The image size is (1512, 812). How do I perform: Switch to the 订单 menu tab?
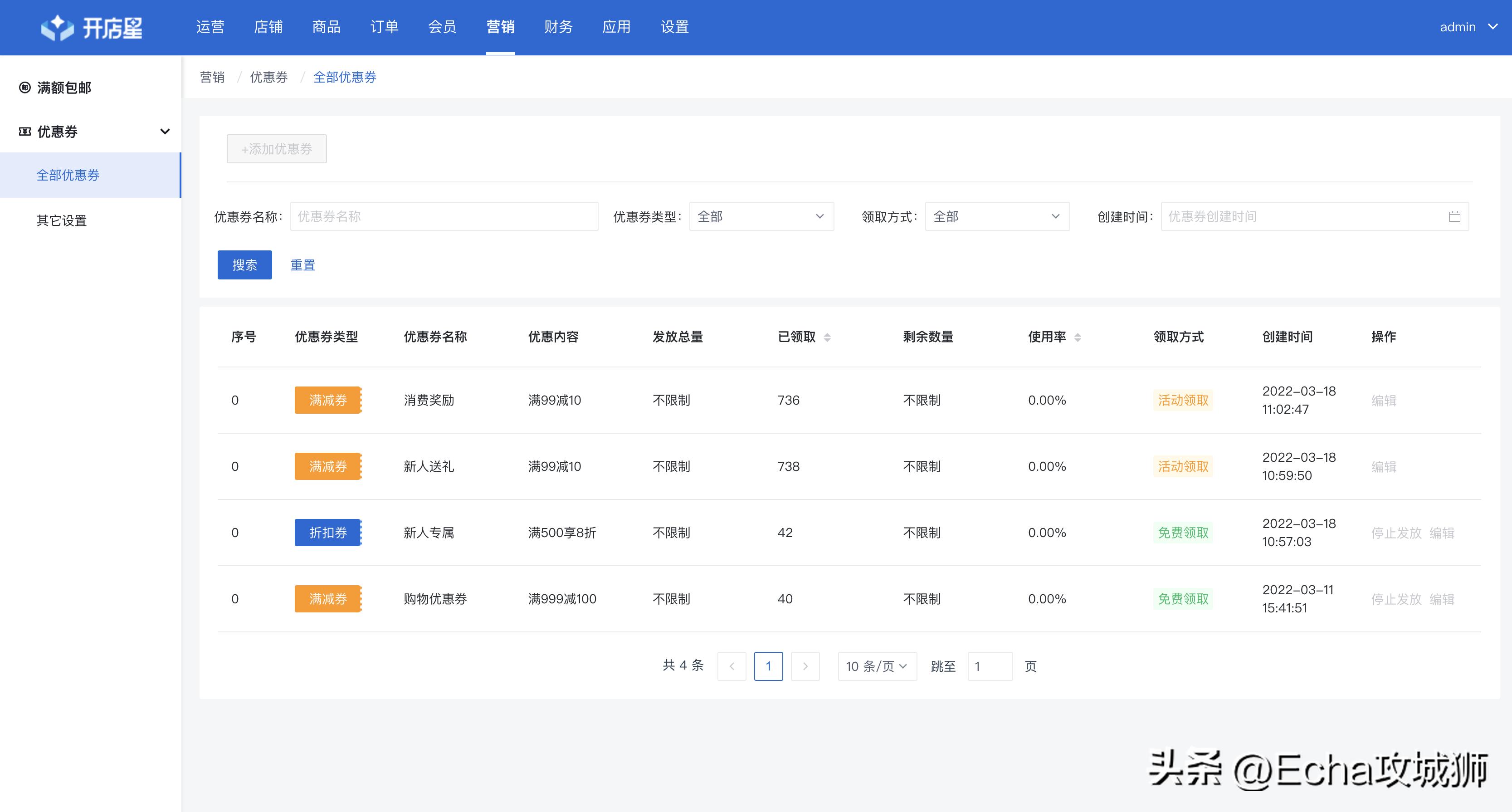pos(385,27)
